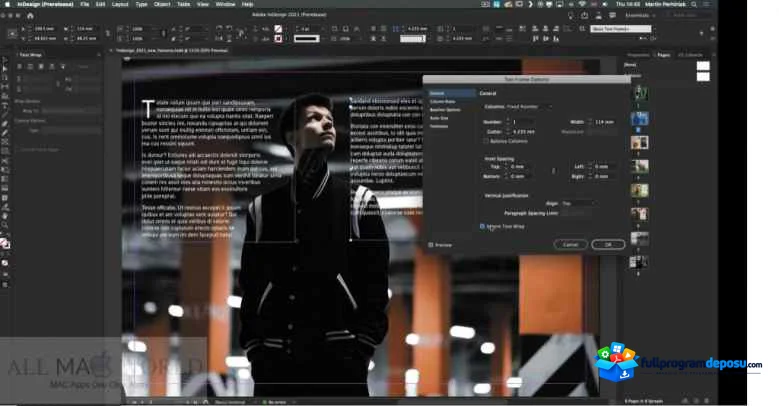
Task: Click the column Width field
Action: 605,122
